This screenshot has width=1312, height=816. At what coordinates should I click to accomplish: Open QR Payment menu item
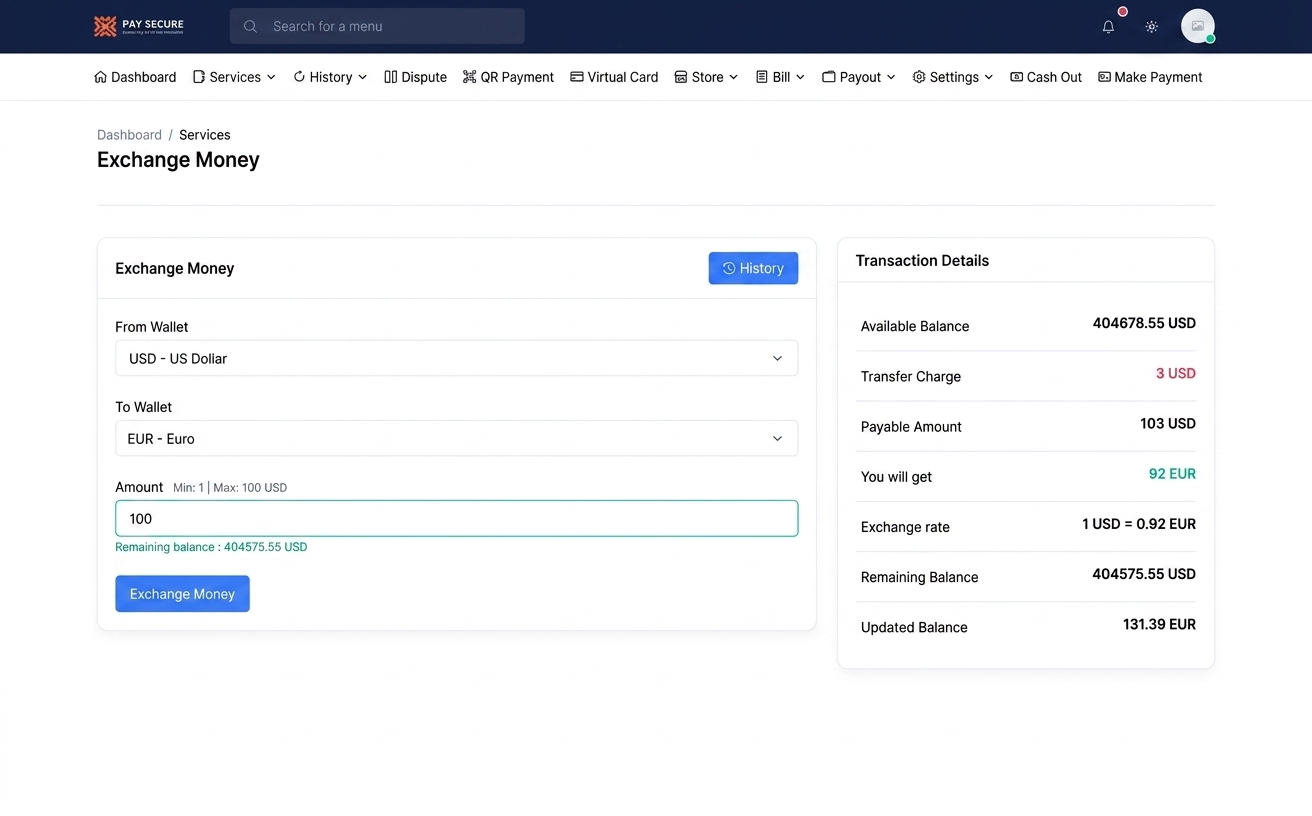coord(508,77)
